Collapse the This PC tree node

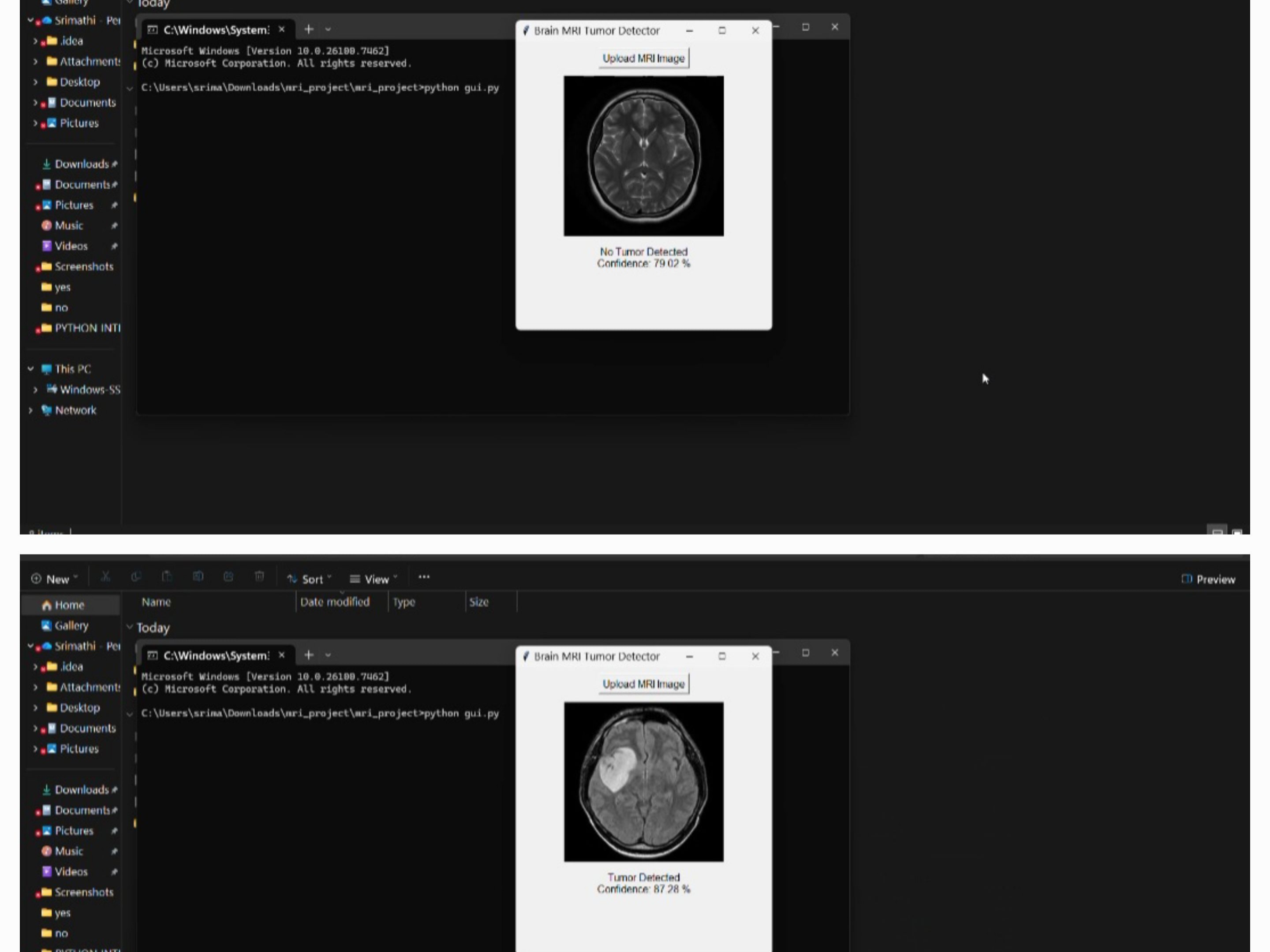pos(30,369)
